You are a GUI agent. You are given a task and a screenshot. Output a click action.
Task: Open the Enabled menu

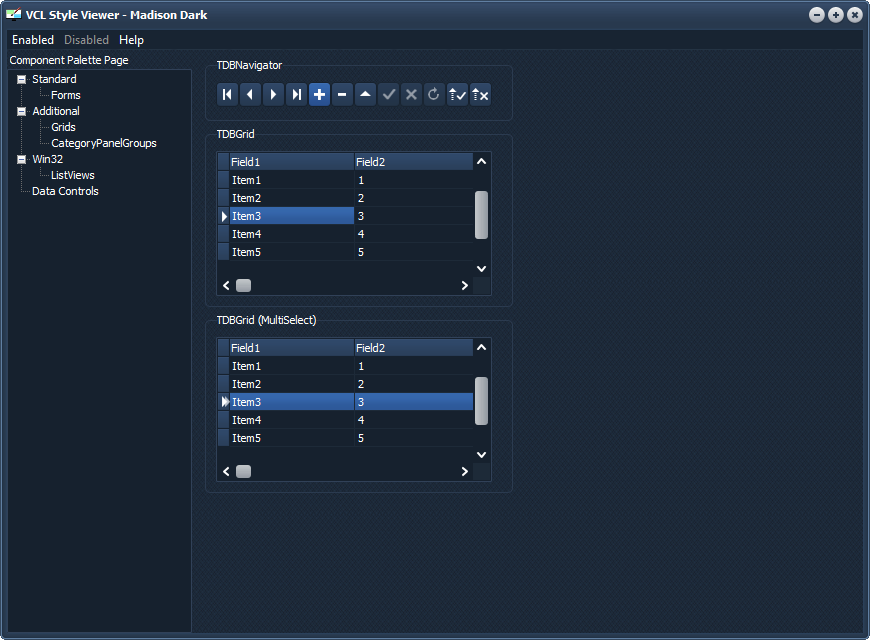[33, 40]
